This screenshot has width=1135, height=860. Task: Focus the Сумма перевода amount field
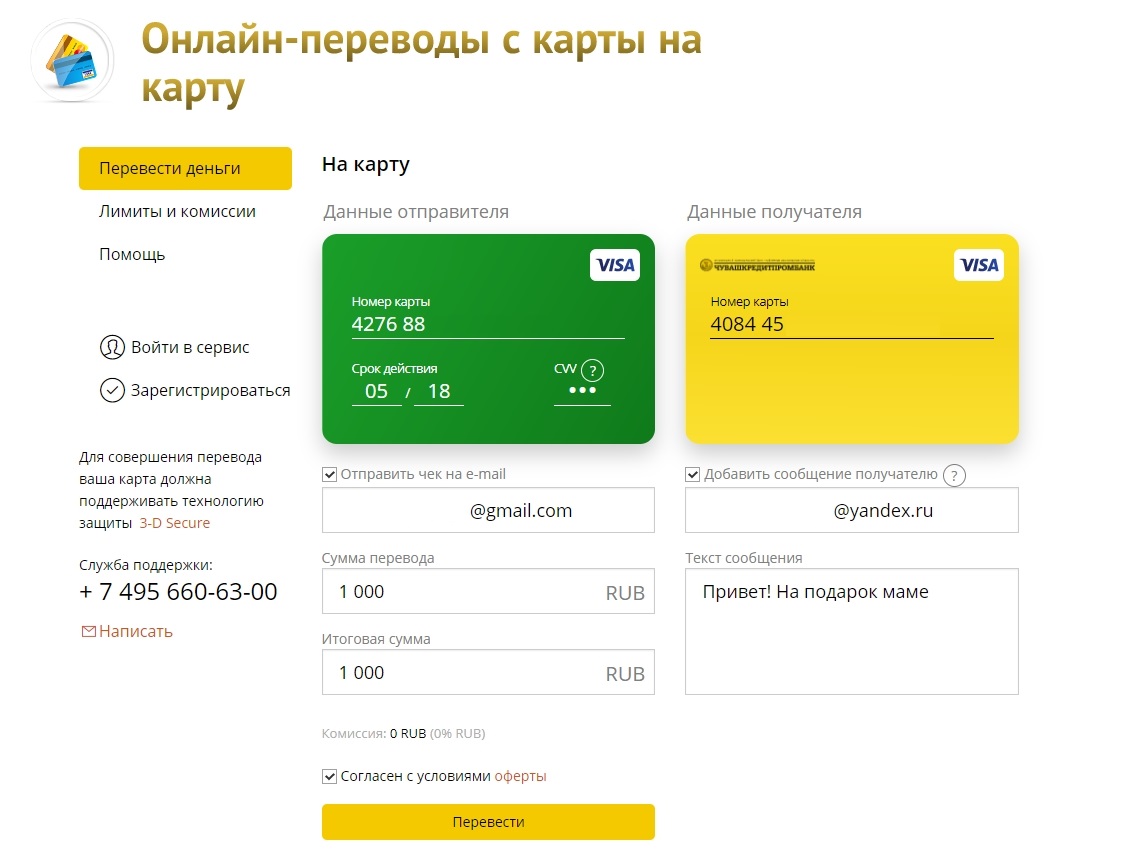(465, 592)
